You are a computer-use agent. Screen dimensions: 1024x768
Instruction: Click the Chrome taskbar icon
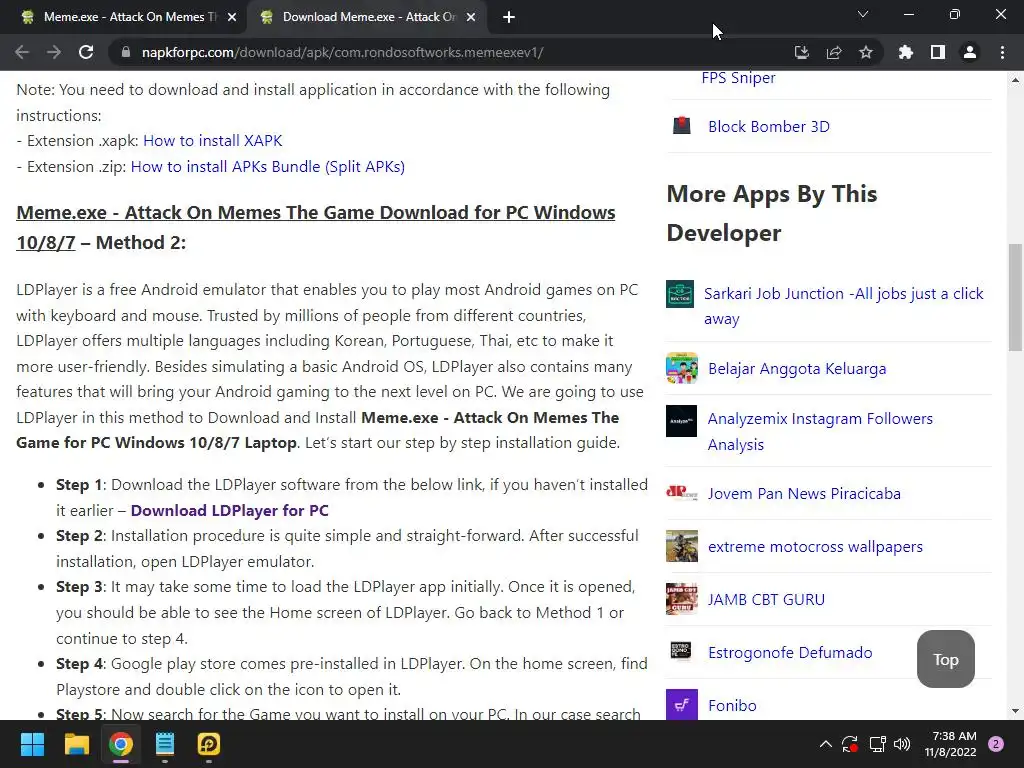(x=121, y=744)
